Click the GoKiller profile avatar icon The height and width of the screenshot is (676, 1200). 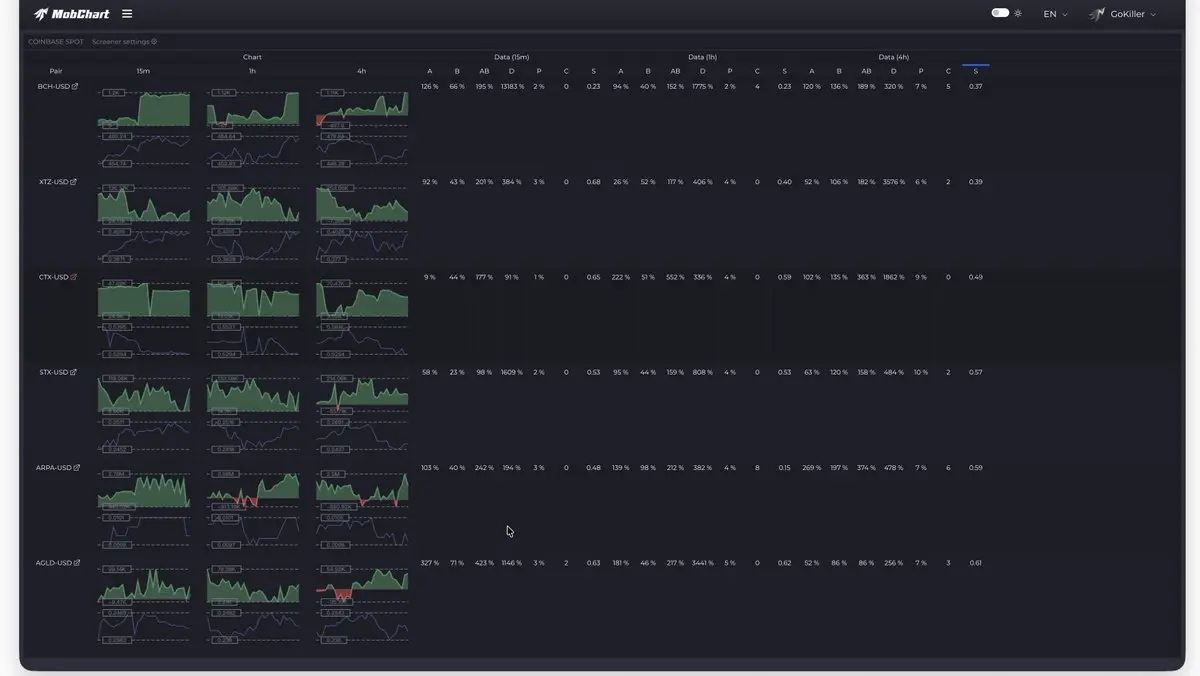coord(1097,14)
